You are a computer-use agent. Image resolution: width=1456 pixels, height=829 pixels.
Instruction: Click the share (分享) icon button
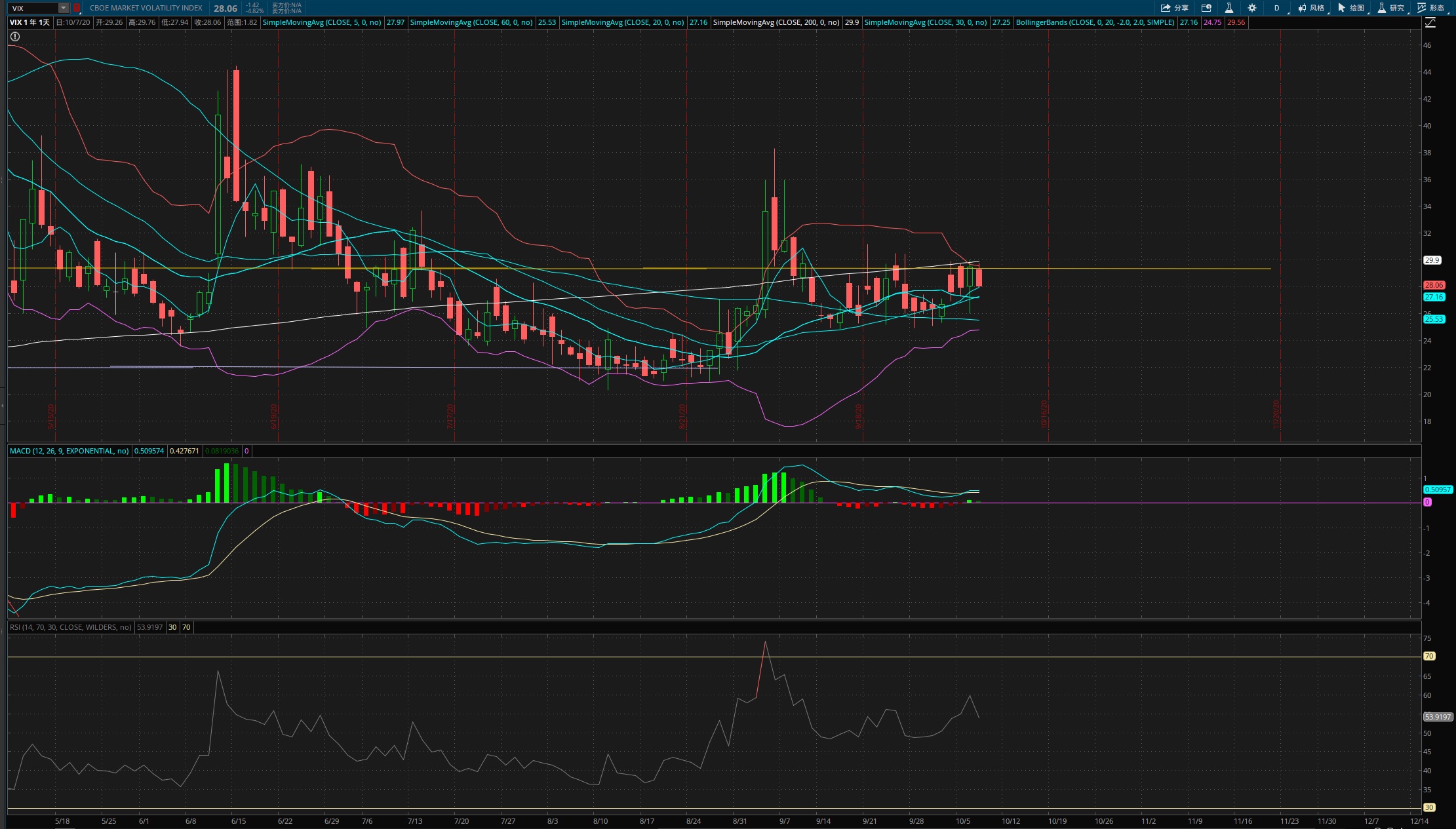coord(1174,8)
